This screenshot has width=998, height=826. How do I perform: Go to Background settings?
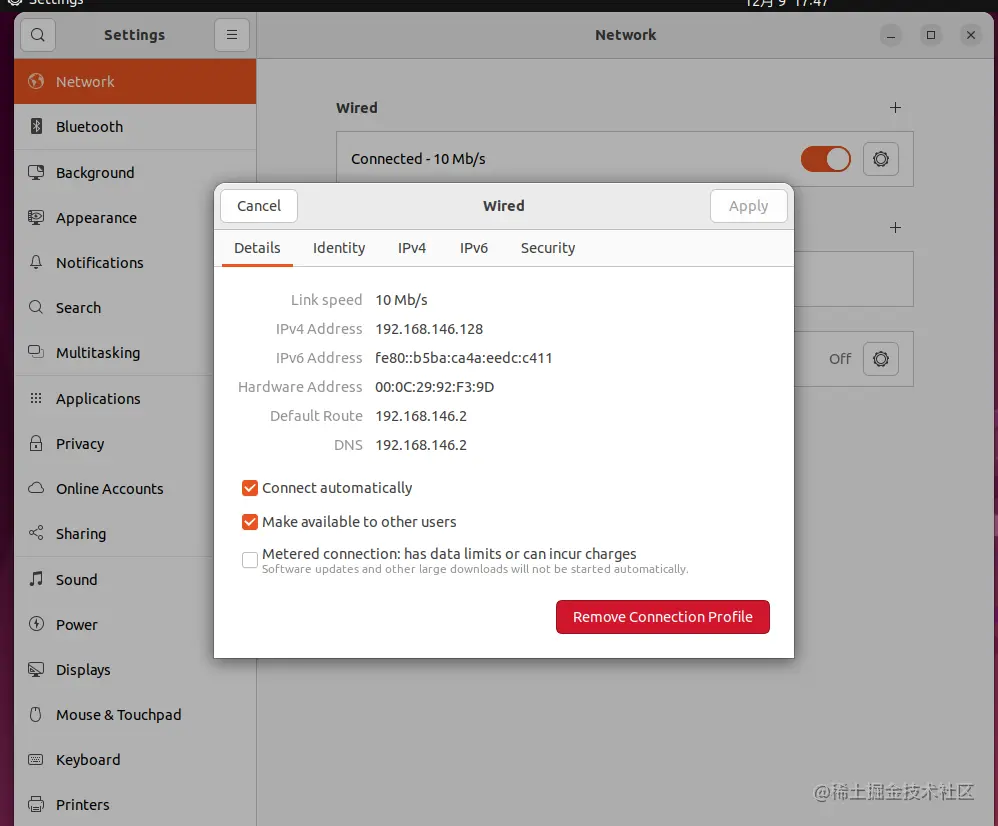point(95,172)
